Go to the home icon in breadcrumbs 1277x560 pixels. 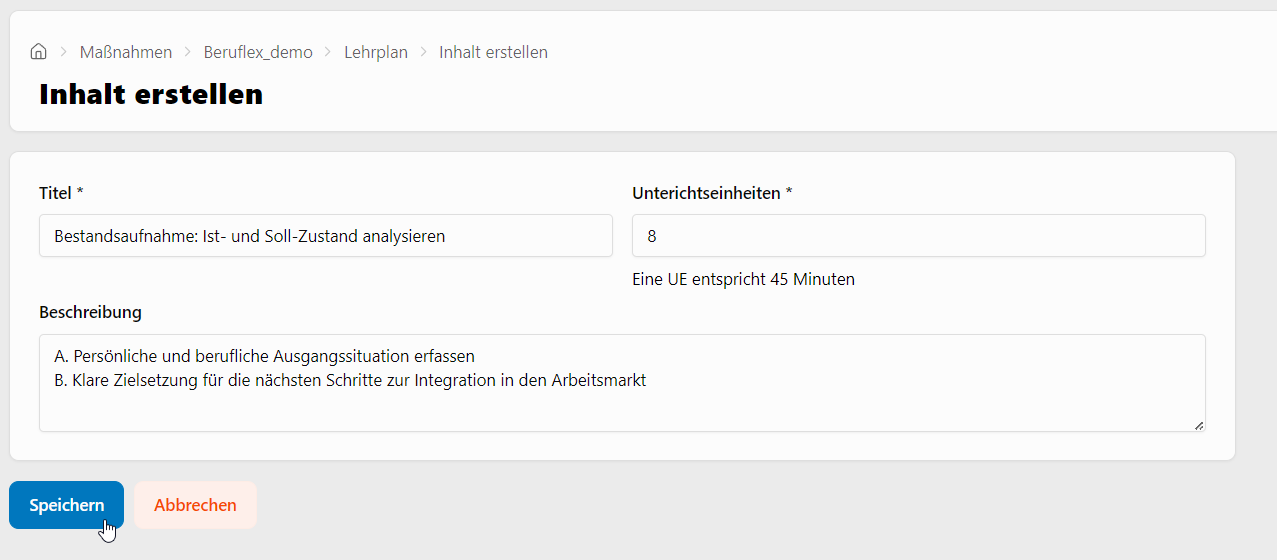[38, 52]
